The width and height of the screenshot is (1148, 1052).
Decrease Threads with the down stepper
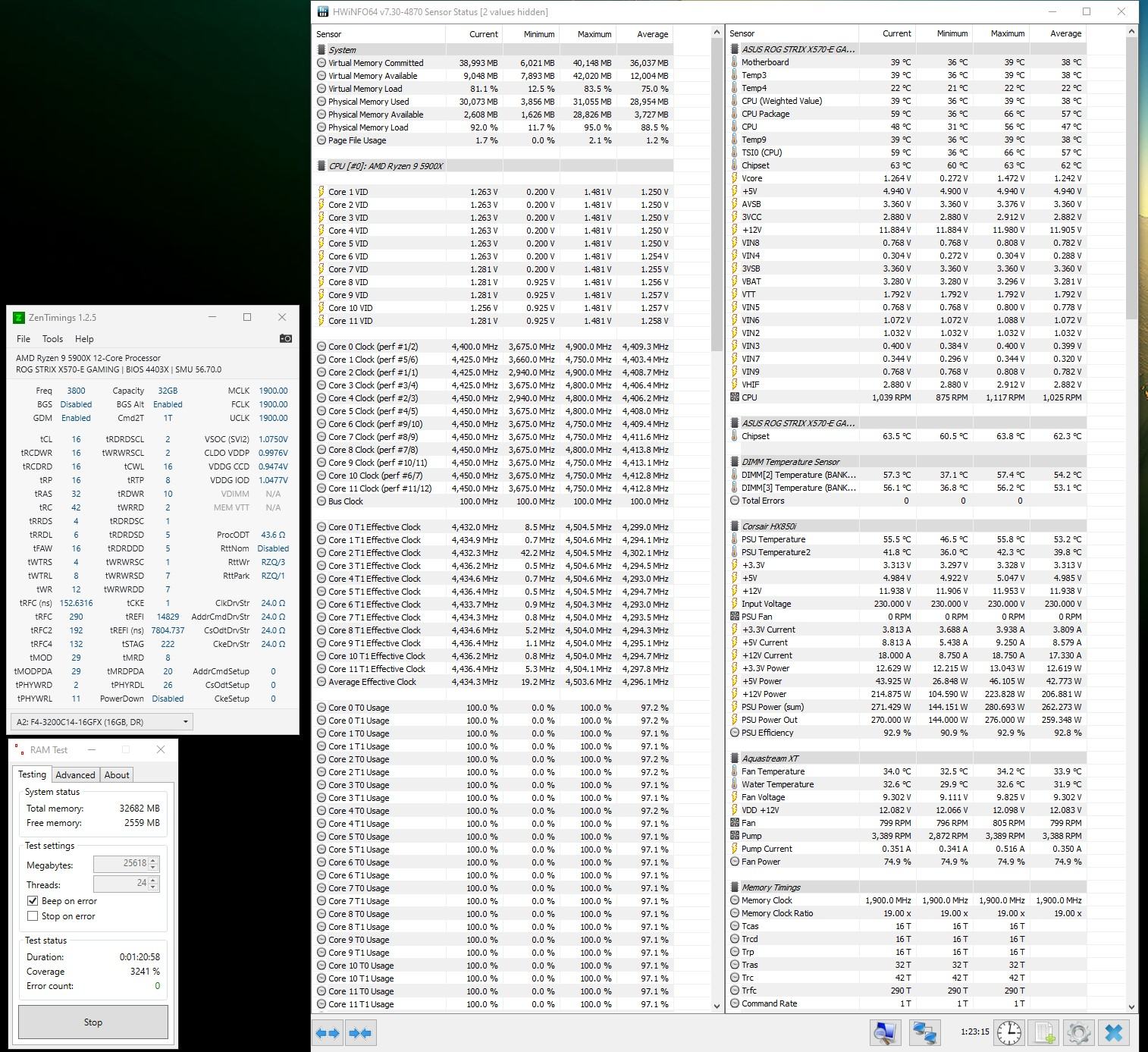click(153, 887)
